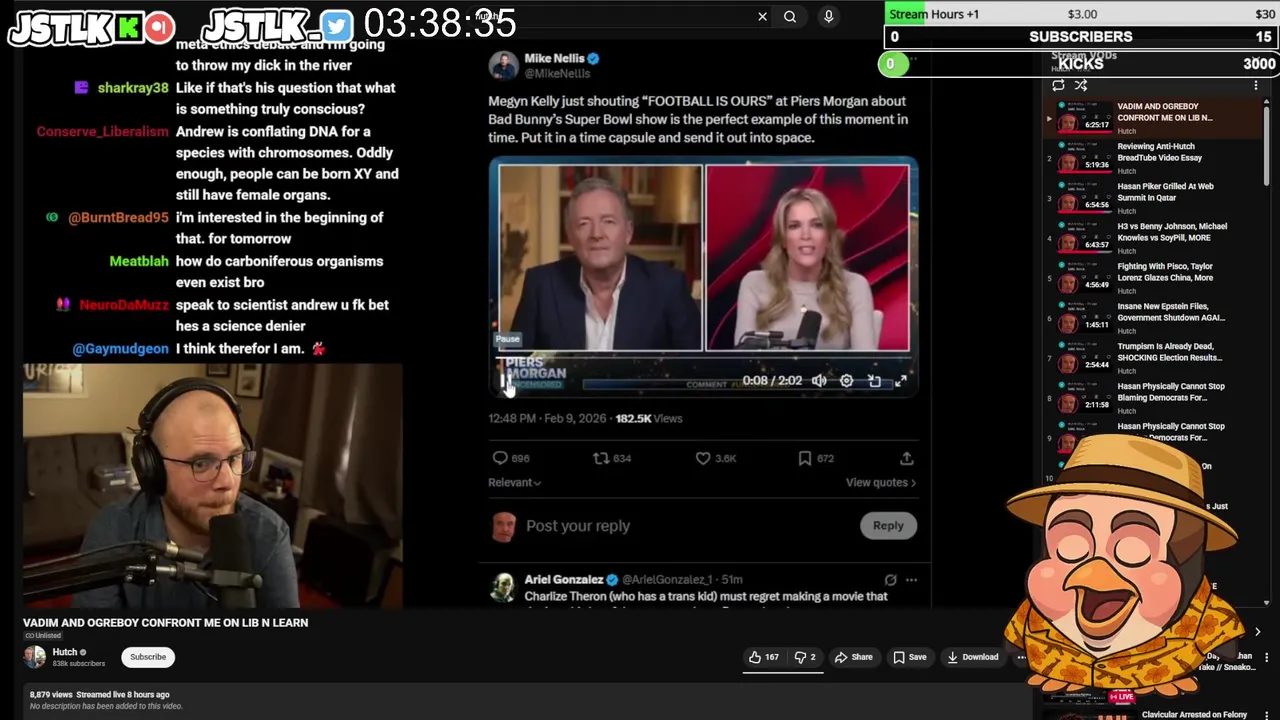1280x720 pixels.
Task: Click @Gaymudgeon username in chat
Action: tap(121, 349)
